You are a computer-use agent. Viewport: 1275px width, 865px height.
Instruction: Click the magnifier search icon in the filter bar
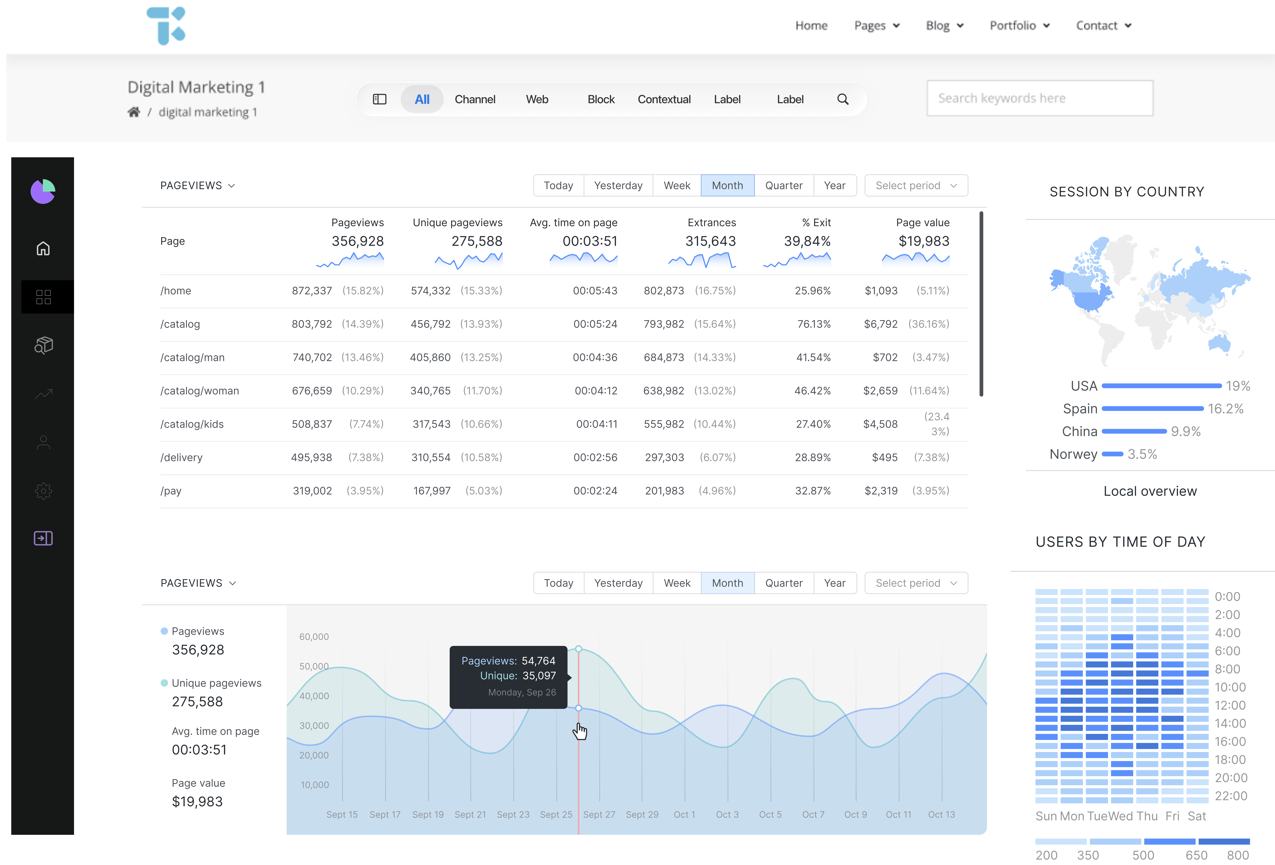pos(843,100)
